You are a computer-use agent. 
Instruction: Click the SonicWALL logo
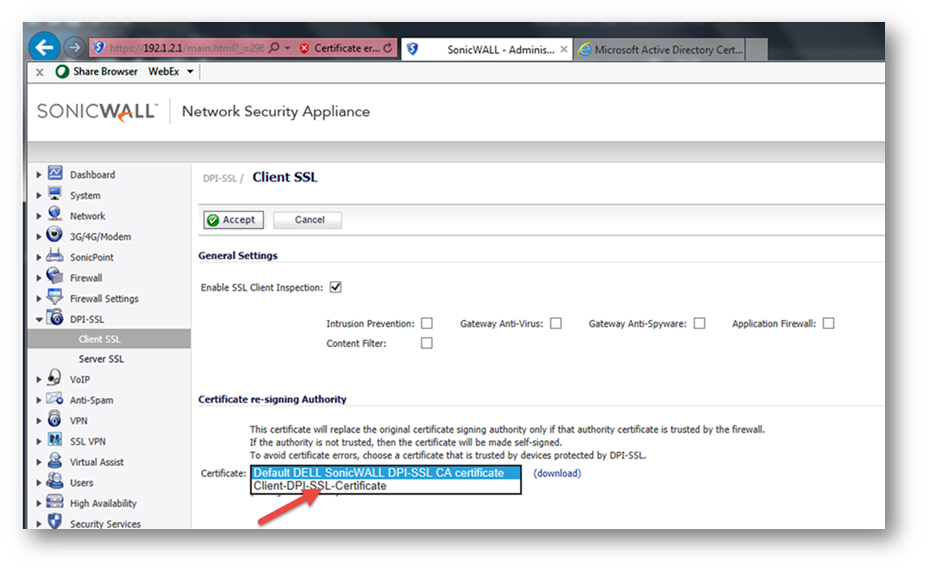point(98,111)
